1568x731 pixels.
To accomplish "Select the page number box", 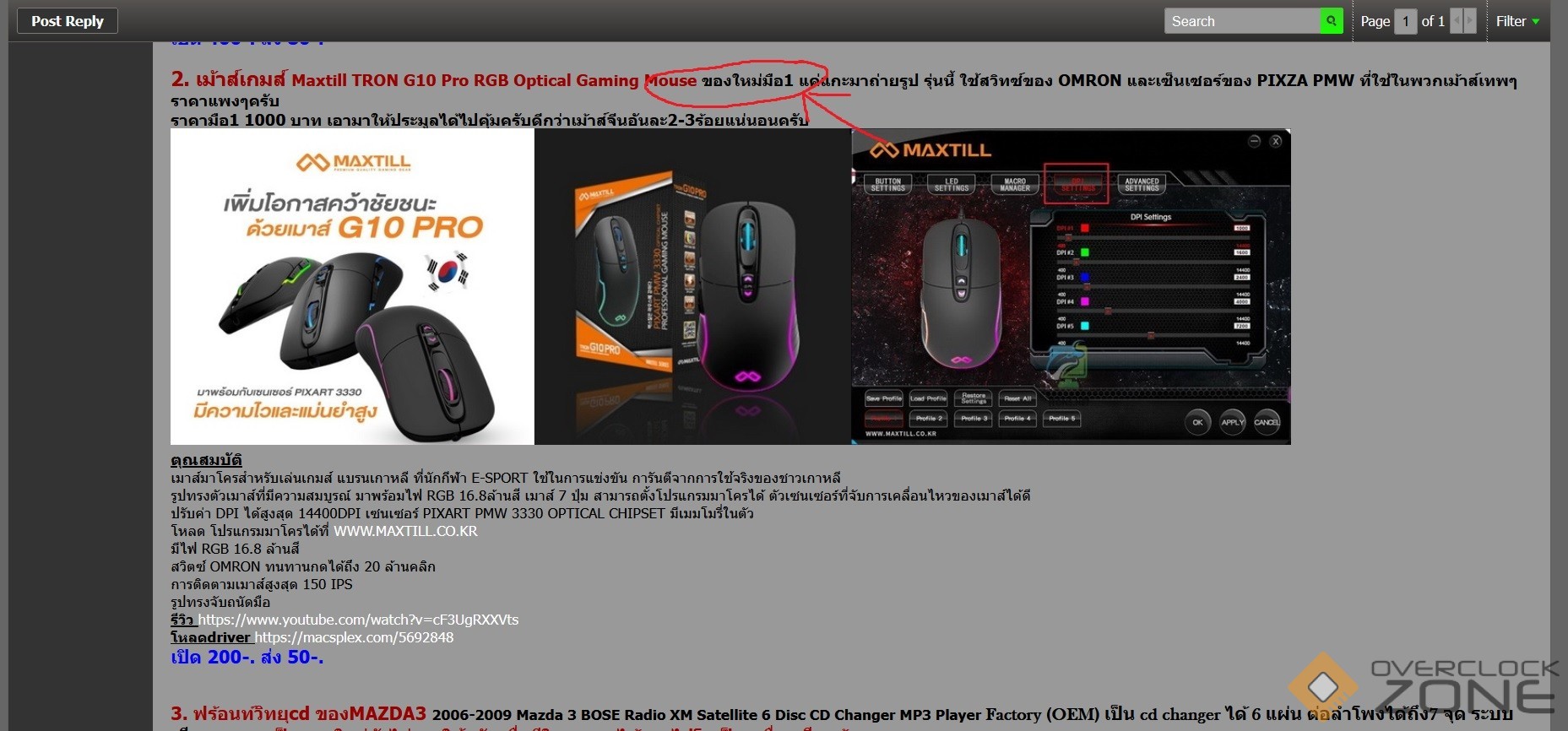I will pos(1406,21).
